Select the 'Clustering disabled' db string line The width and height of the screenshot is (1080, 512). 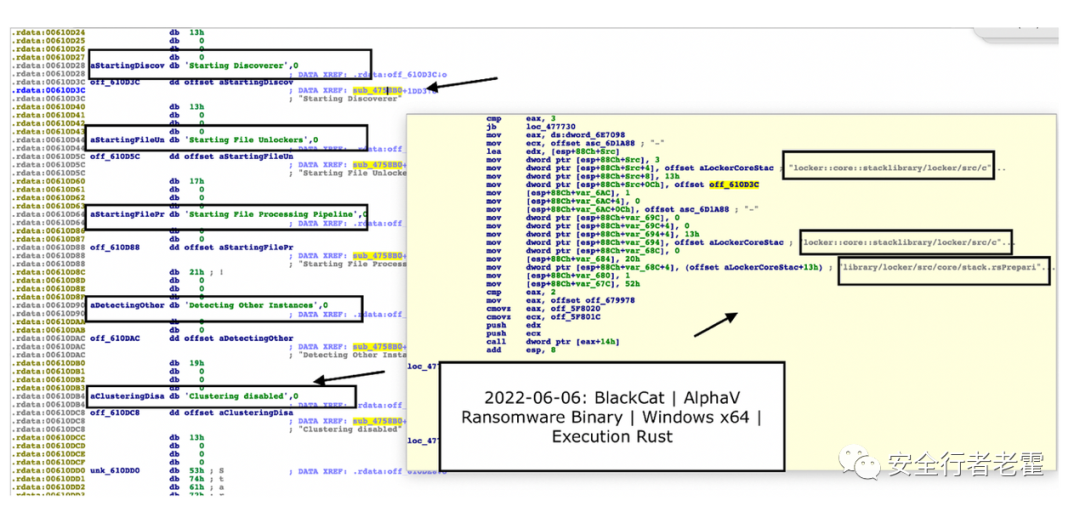(194, 396)
